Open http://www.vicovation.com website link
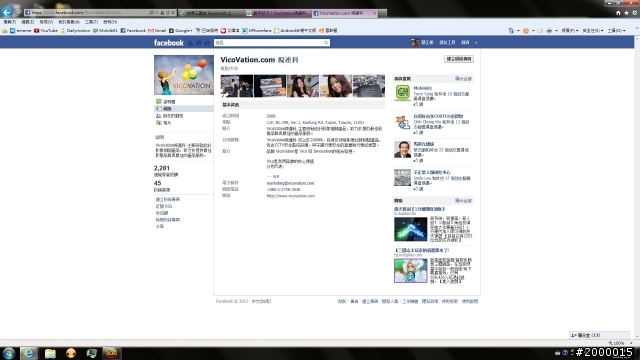640x360 pixels. (291, 196)
